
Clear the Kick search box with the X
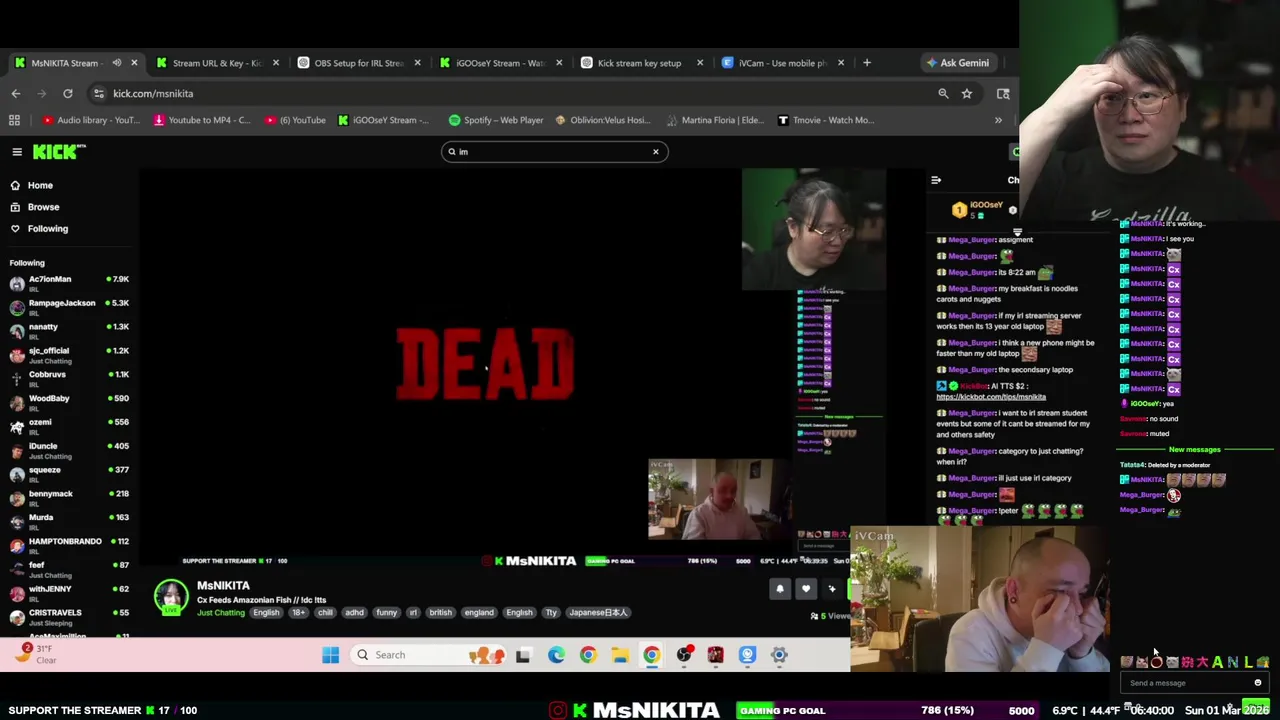click(x=656, y=152)
